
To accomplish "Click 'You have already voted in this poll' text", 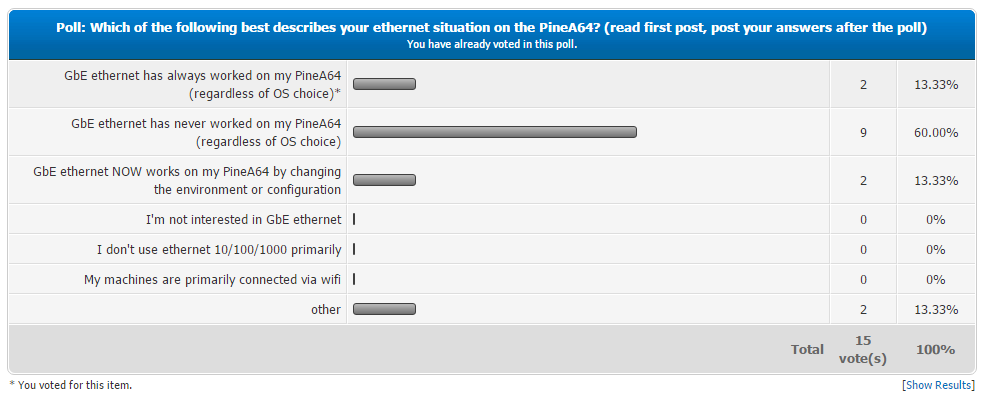I will 491,45.
